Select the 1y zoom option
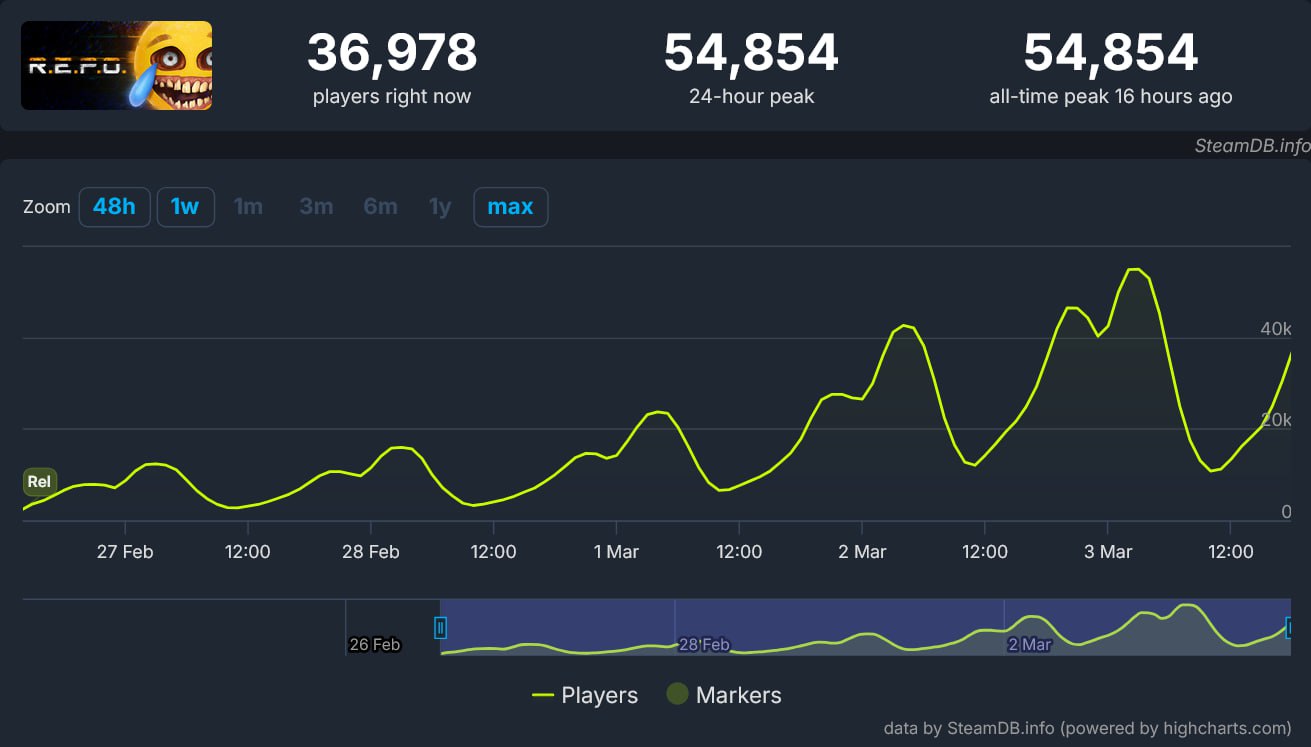This screenshot has width=1311, height=747. [x=440, y=207]
